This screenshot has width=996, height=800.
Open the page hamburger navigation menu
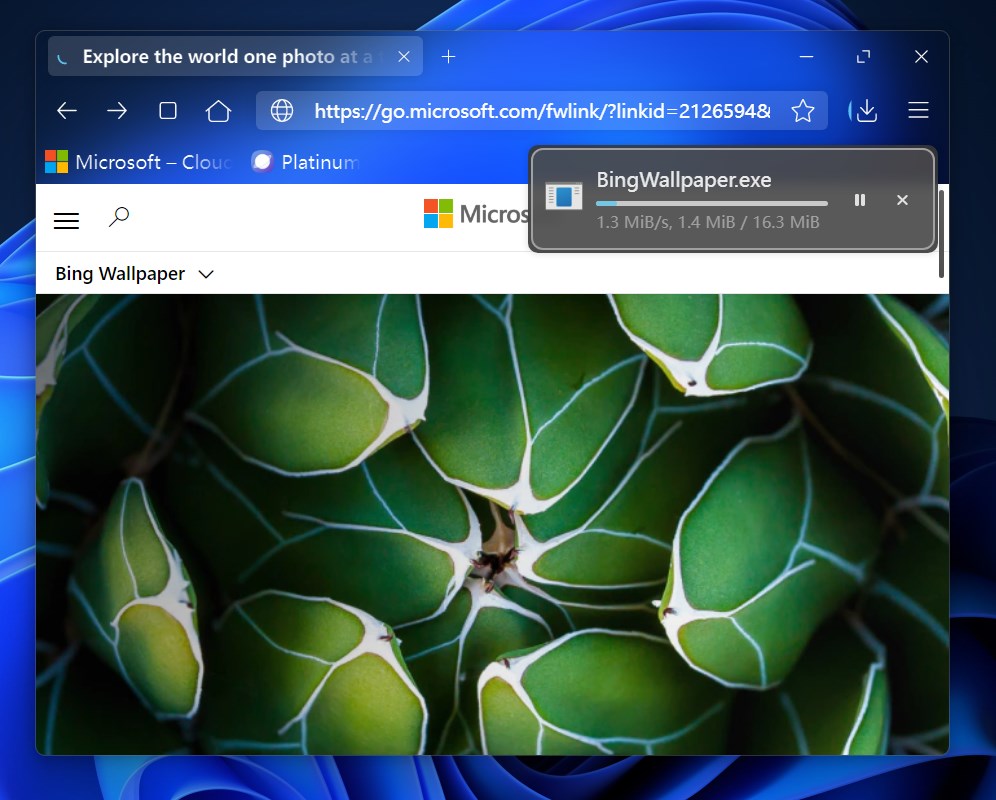click(66, 220)
